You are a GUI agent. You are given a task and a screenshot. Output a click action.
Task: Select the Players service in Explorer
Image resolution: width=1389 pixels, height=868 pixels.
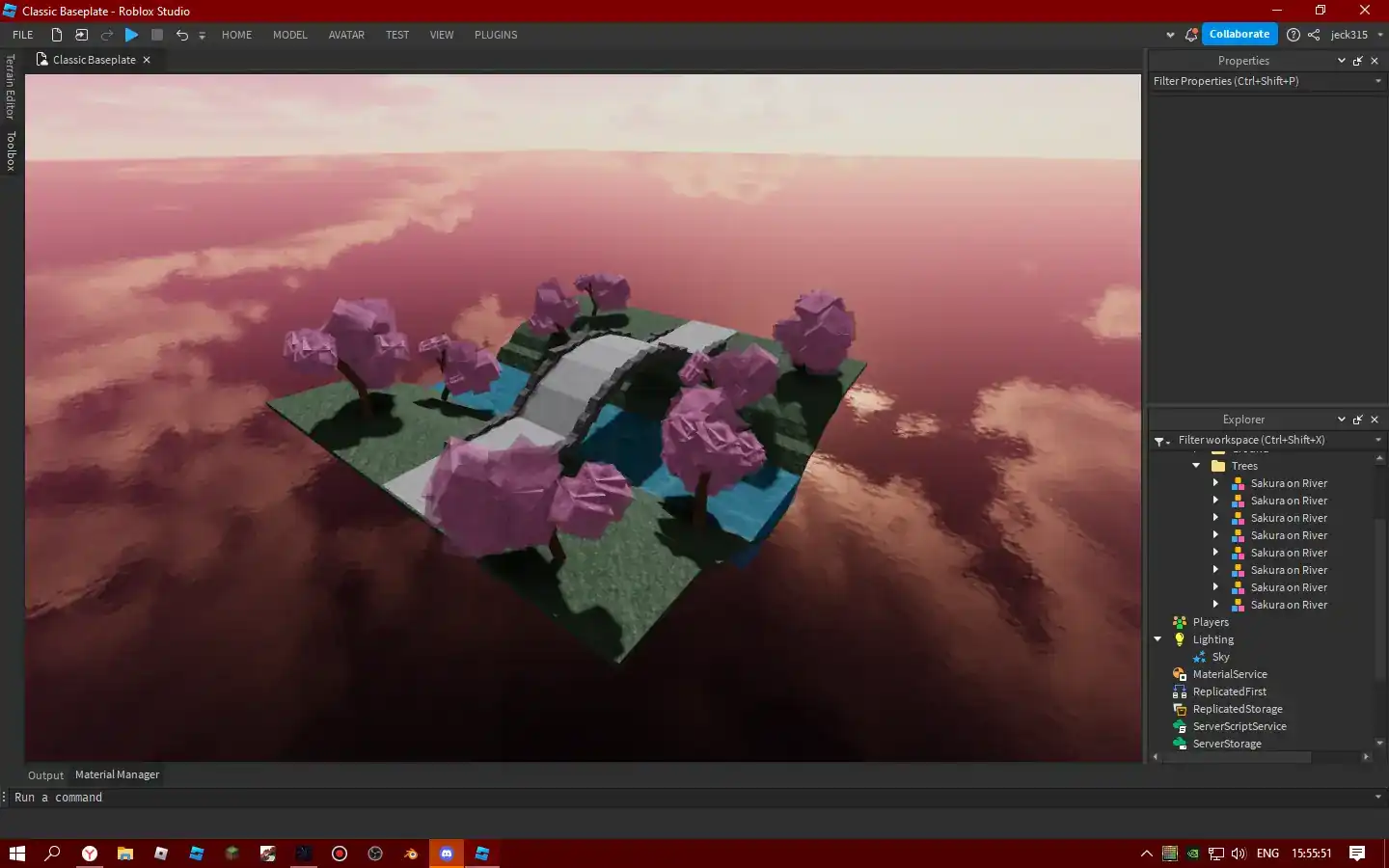pos(1211,622)
